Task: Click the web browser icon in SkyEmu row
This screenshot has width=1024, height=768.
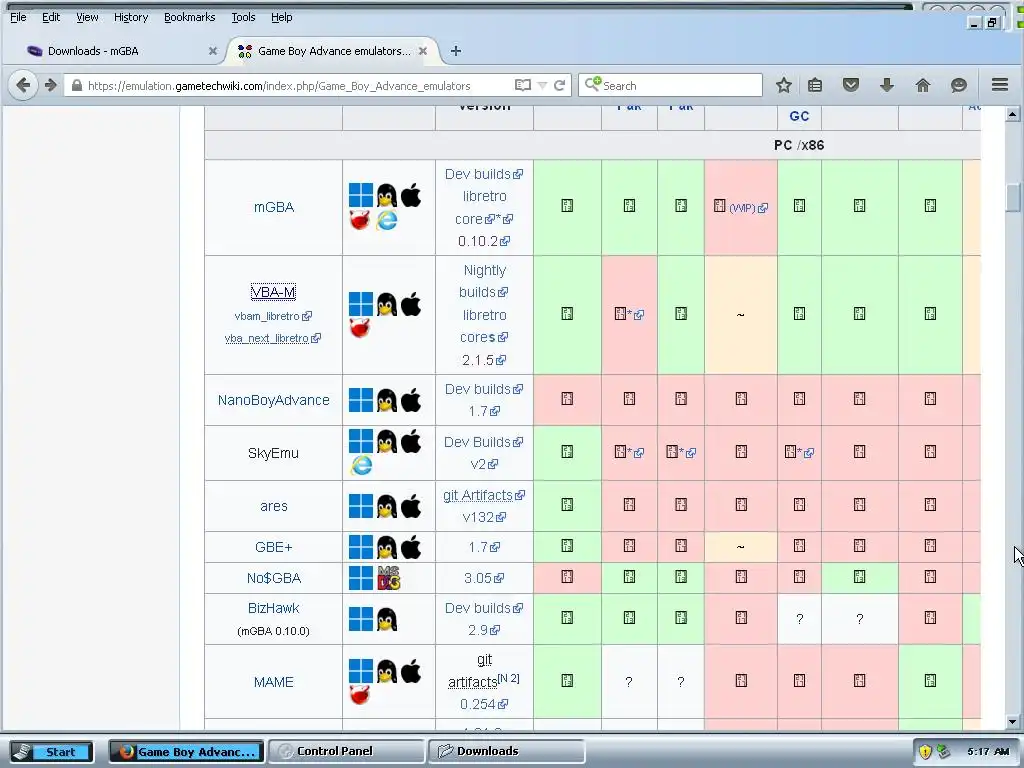Action: pos(361,465)
